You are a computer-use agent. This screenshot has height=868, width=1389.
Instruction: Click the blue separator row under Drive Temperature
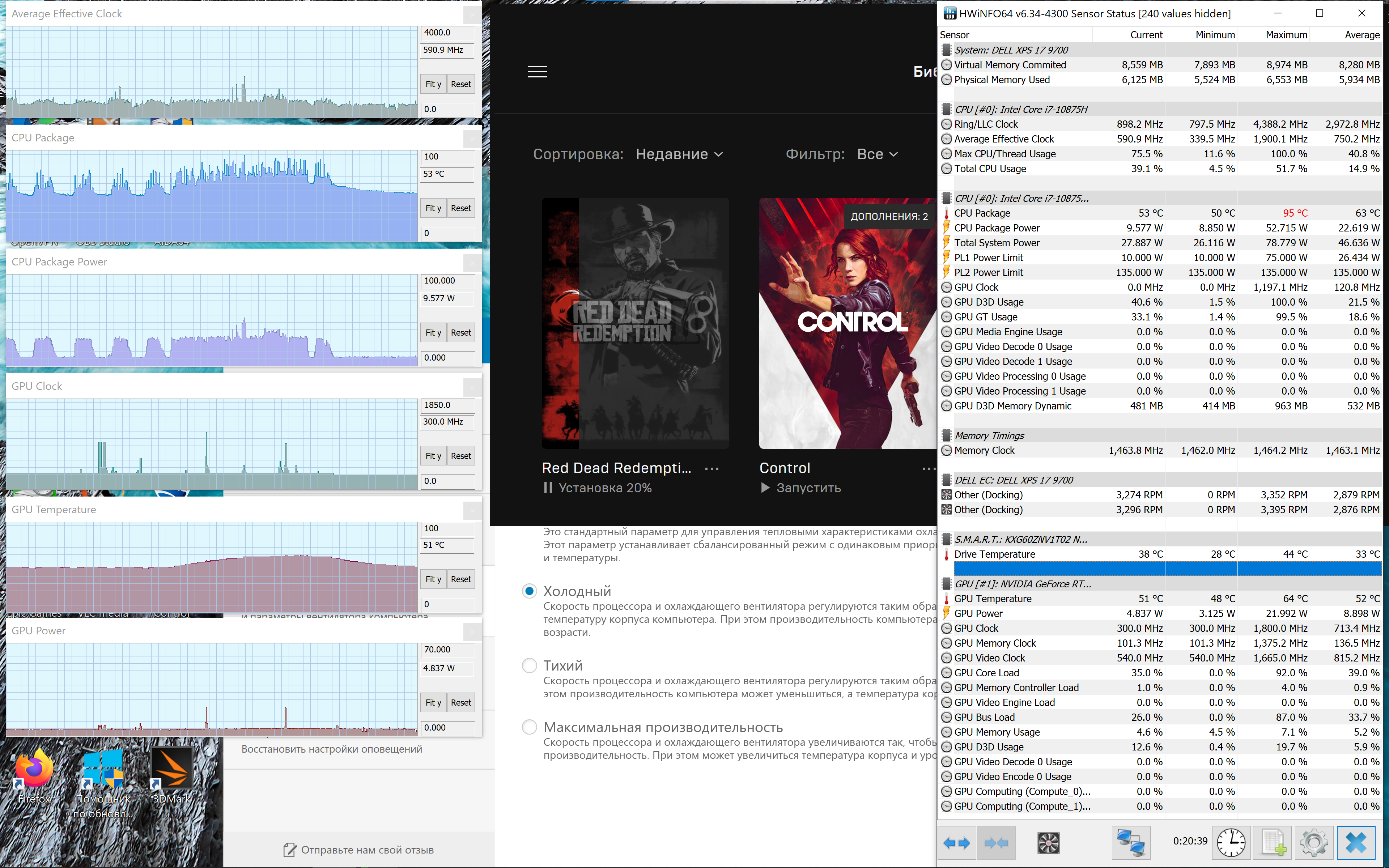click(1168, 569)
